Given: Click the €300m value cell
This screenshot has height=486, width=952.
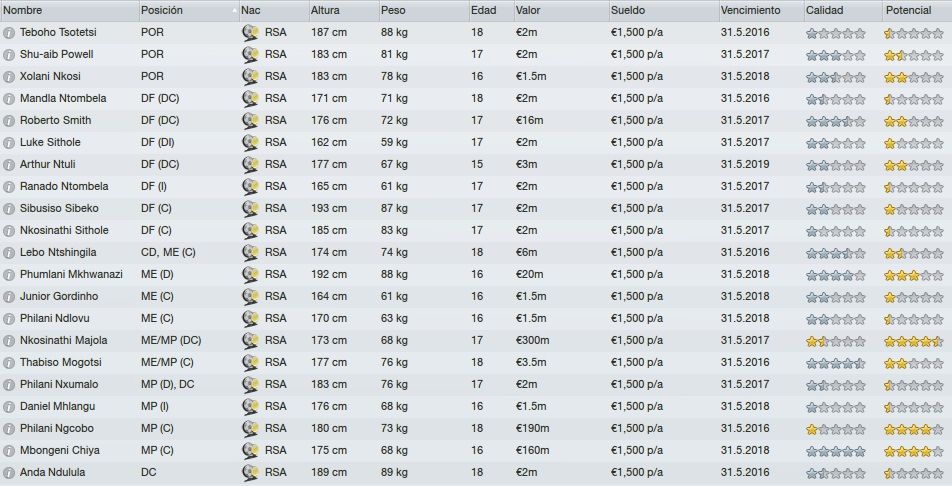Looking at the screenshot, I should tap(532, 340).
